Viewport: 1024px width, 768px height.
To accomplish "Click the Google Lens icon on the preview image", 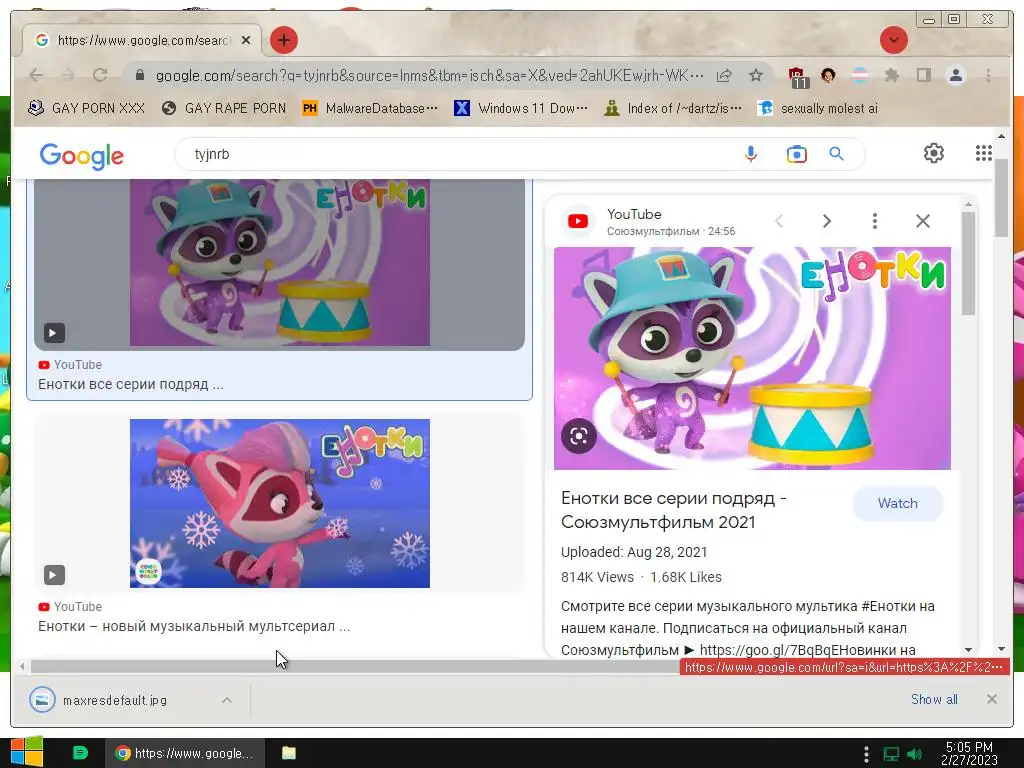I will (x=579, y=436).
